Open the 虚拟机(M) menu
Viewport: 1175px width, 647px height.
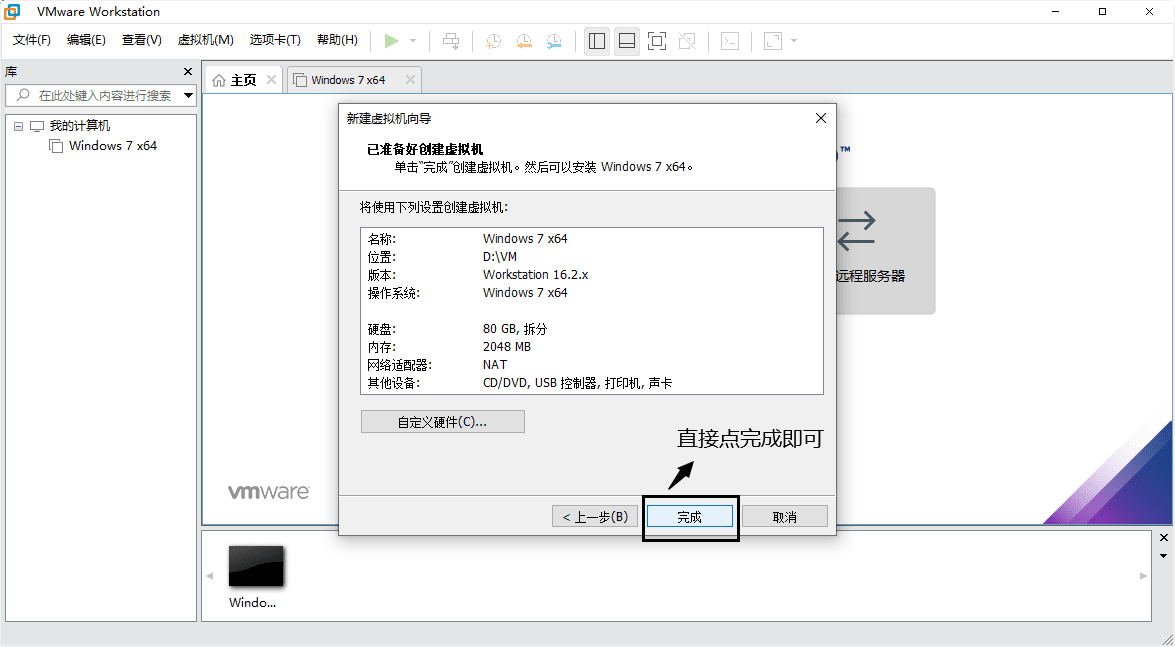pos(205,40)
